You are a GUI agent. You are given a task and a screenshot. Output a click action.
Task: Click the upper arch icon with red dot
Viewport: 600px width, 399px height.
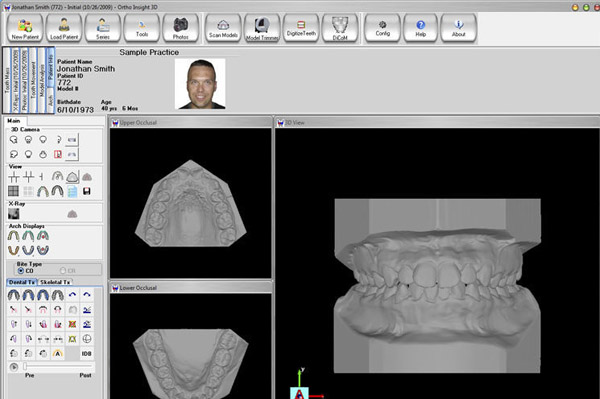[43, 236]
